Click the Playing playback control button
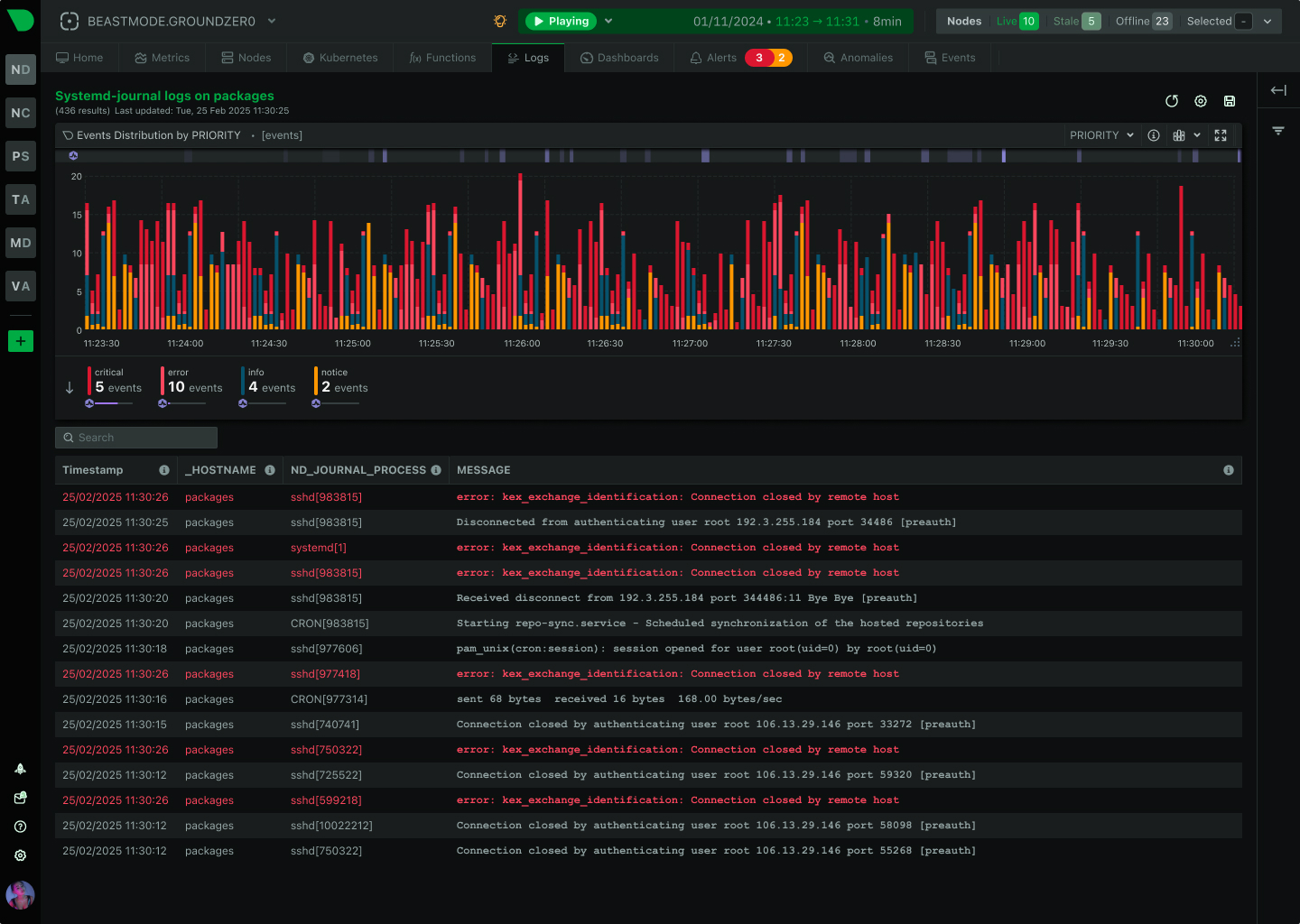The height and width of the screenshot is (924, 1300). click(x=560, y=21)
